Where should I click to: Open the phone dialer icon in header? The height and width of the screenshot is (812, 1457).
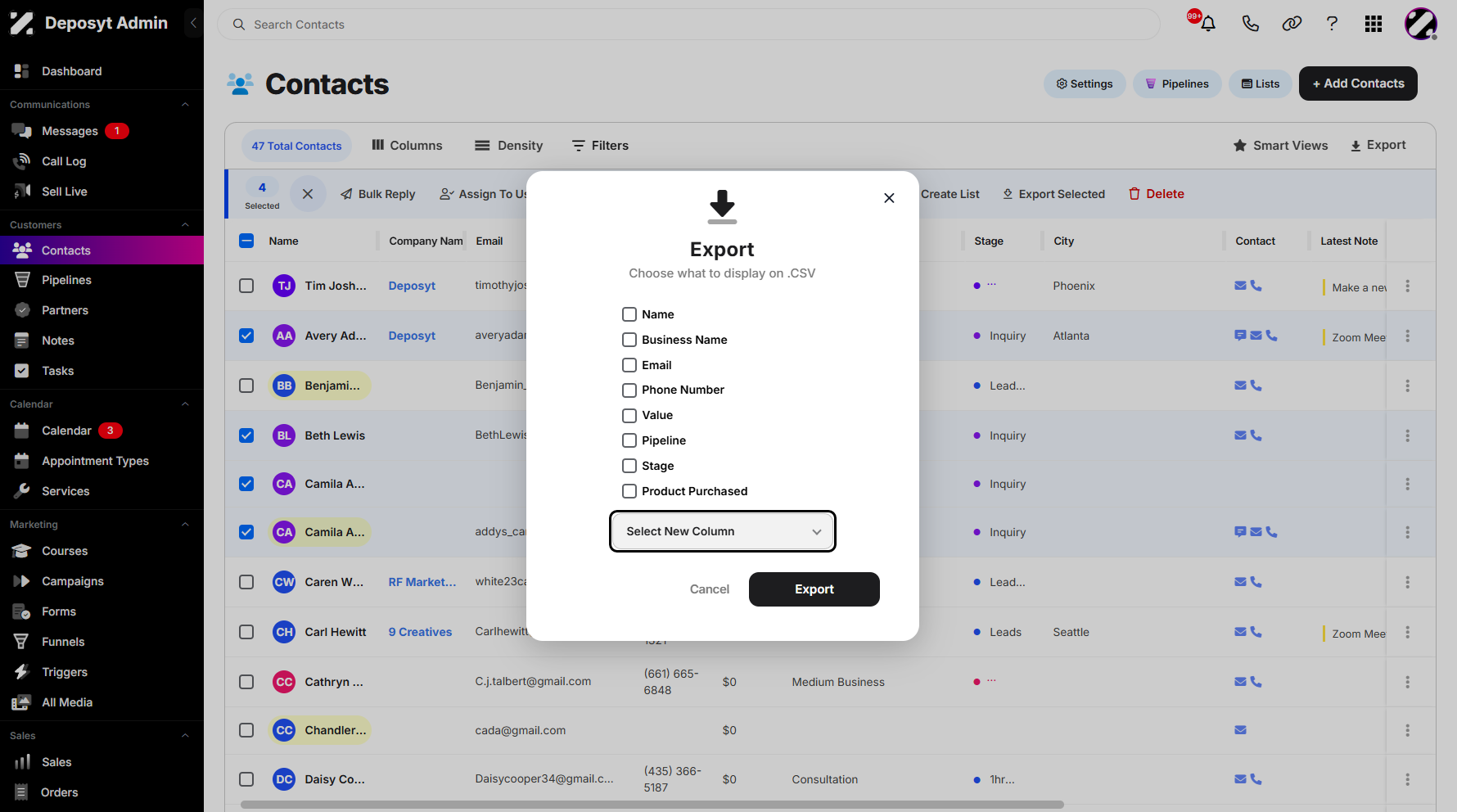click(1250, 24)
